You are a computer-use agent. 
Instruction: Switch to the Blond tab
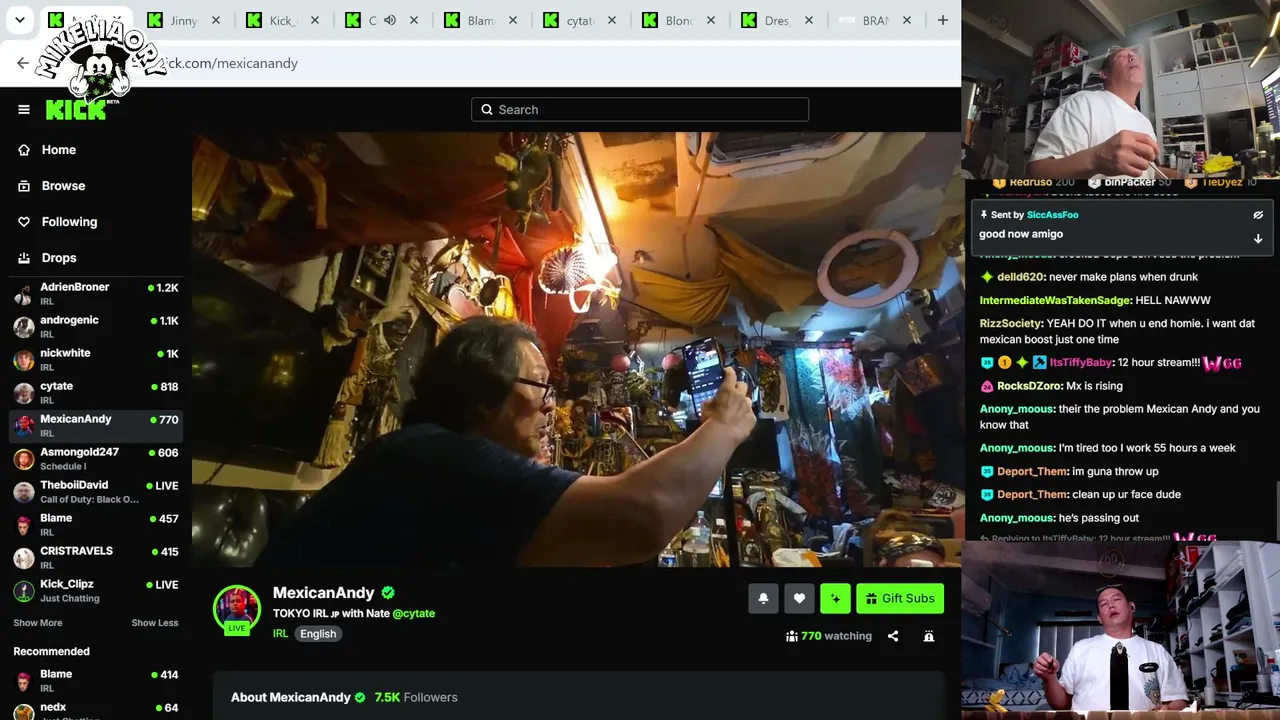point(679,20)
